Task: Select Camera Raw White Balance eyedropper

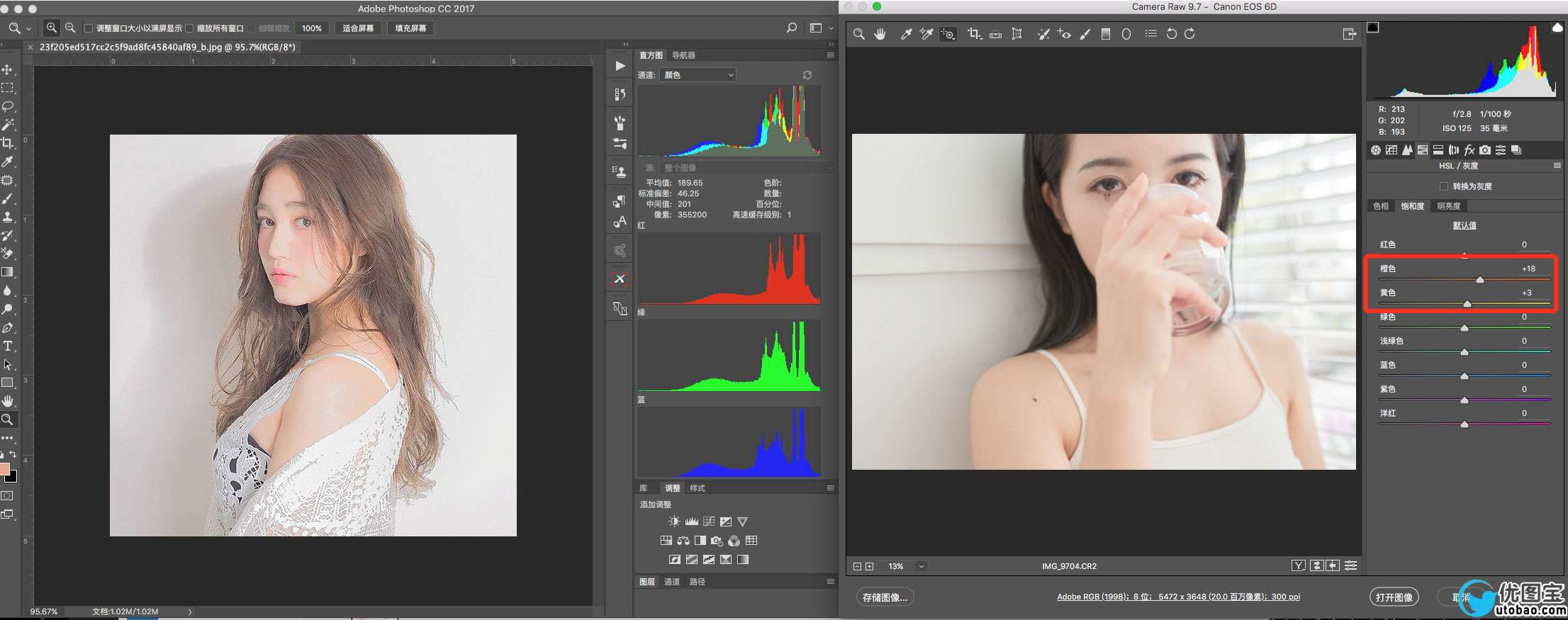Action: 905,34
